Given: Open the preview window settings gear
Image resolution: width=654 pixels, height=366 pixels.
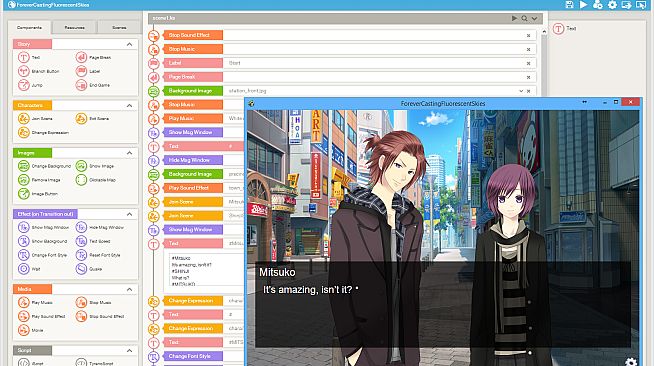Looking at the screenshot, I should (631, 361).
